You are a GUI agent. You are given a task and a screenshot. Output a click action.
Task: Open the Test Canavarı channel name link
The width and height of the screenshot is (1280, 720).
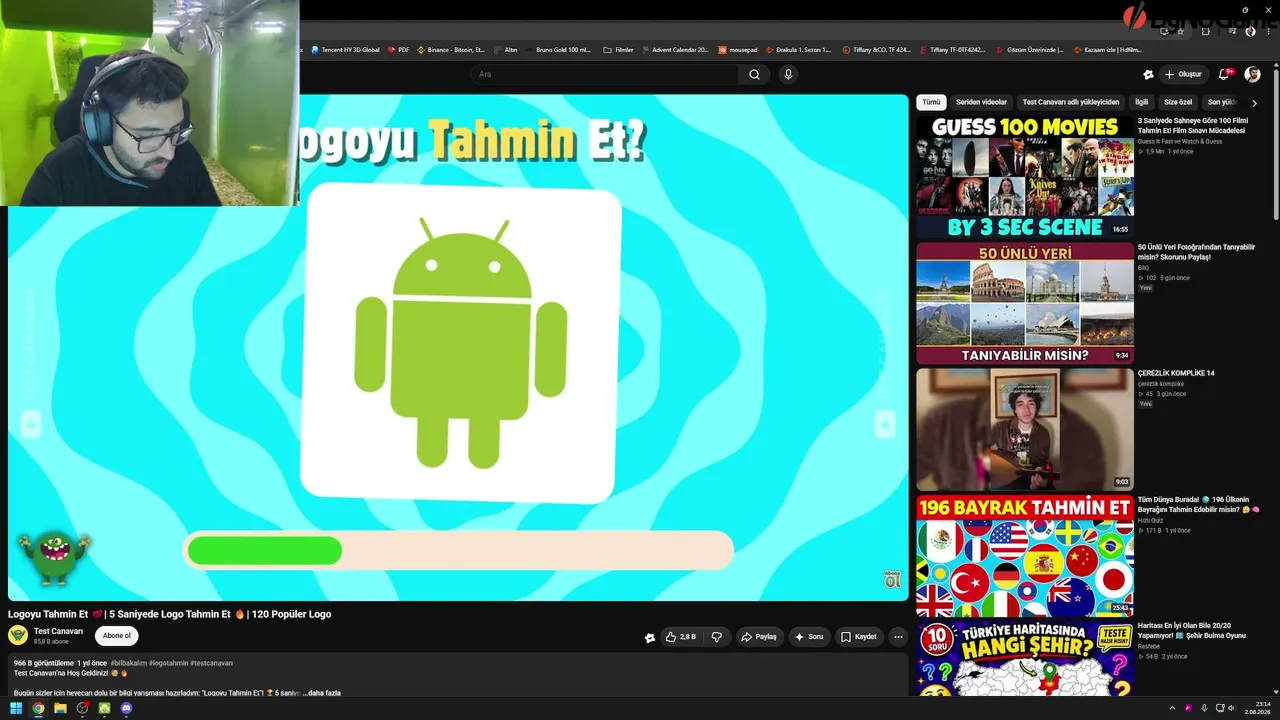[x=58, y=631]
